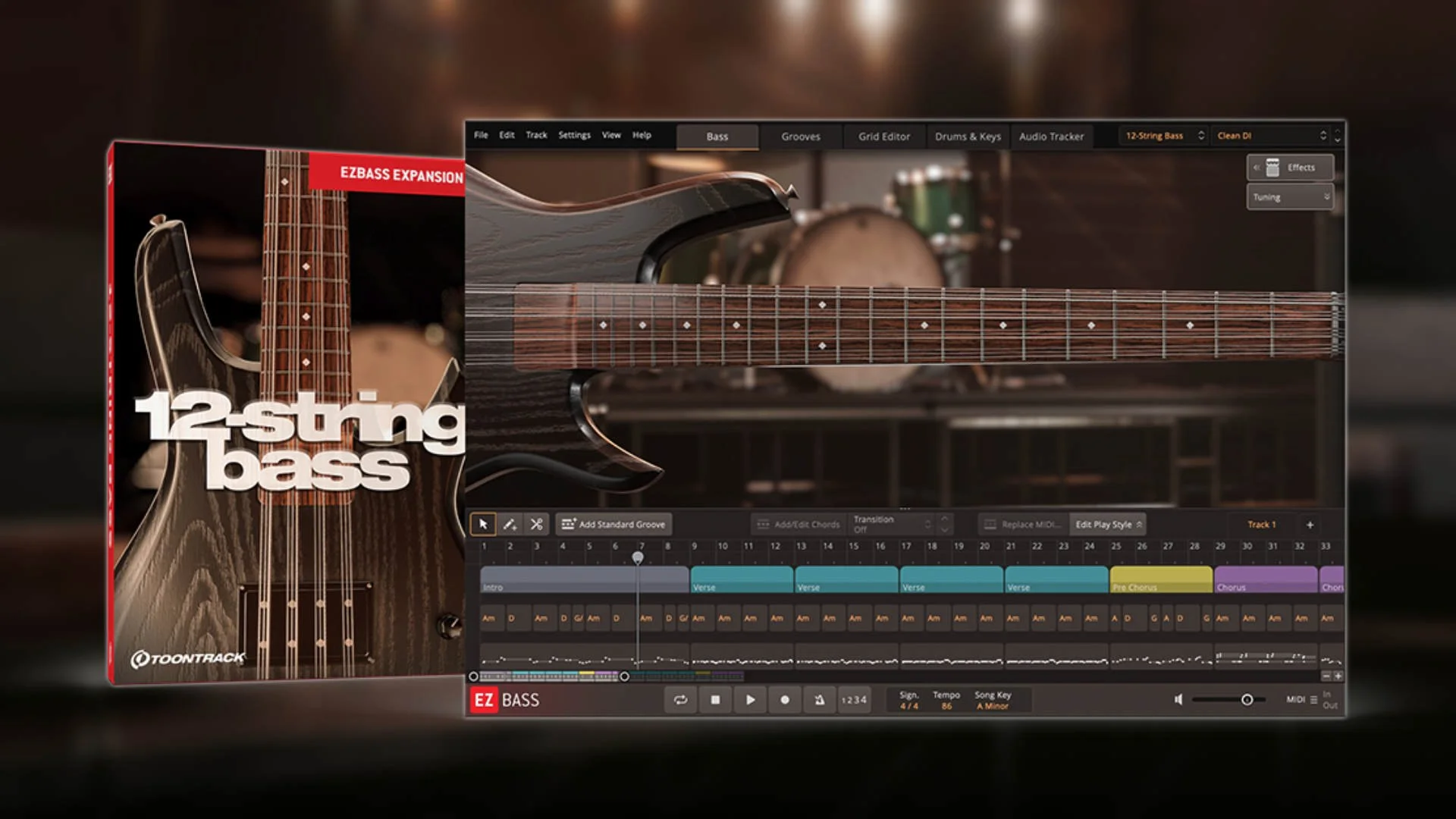
Task: Add a new track with plus icon
Action: (x=1310, y=525)
